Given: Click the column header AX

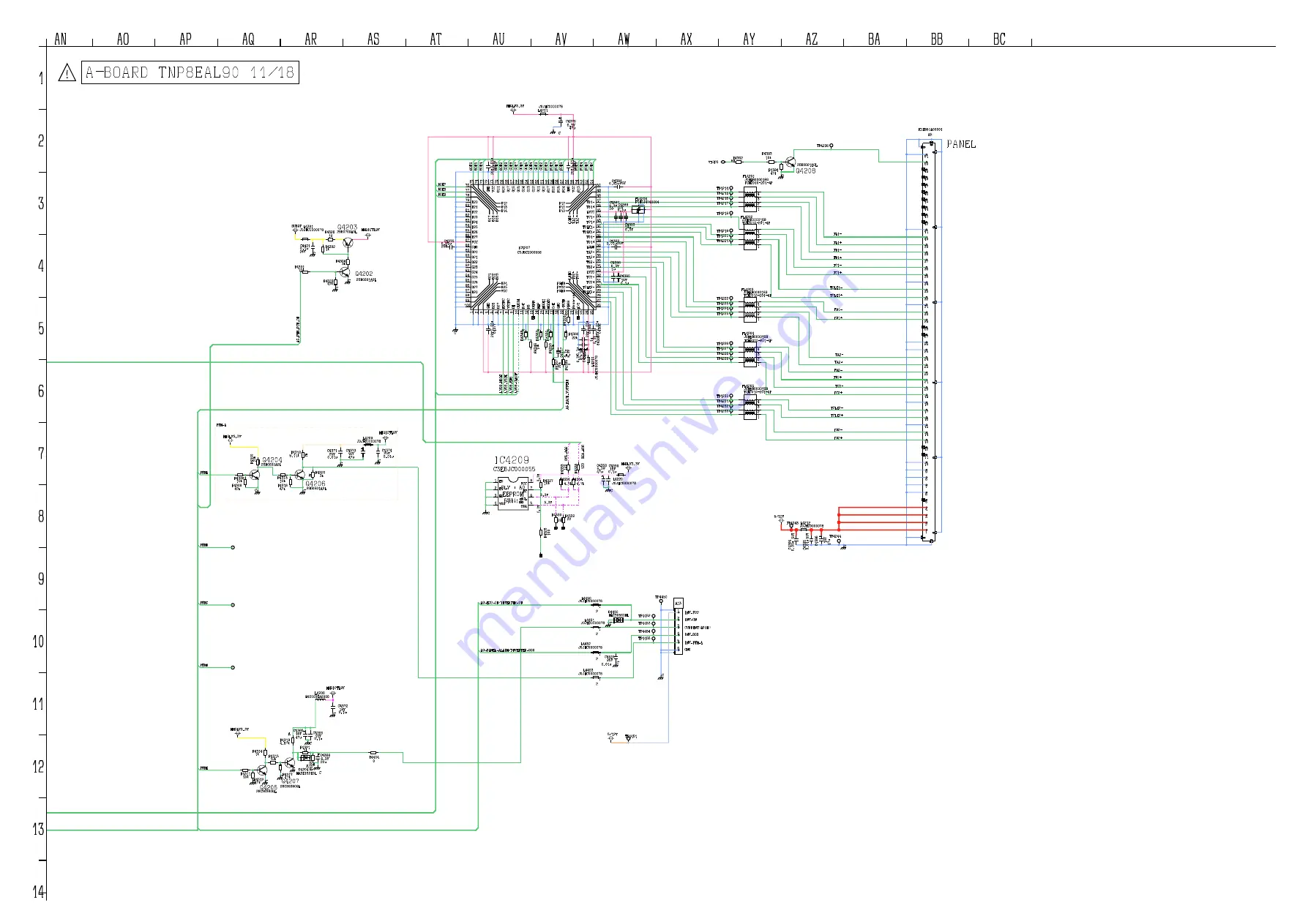Looking at the screenshot, I should [x=687, y=39].
